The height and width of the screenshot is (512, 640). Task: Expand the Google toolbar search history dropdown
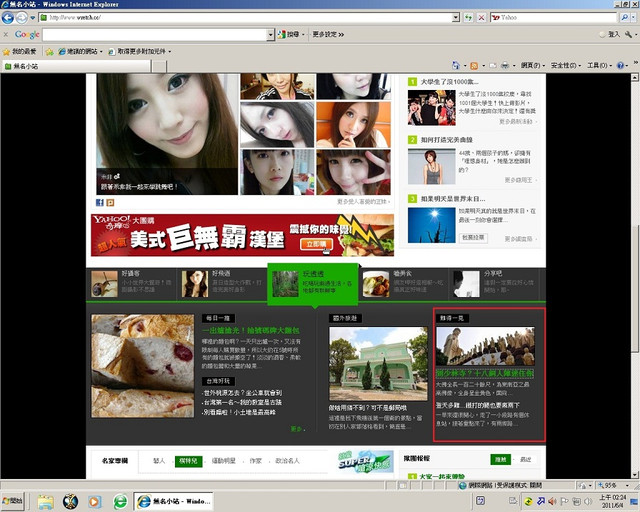pos(270,35)
